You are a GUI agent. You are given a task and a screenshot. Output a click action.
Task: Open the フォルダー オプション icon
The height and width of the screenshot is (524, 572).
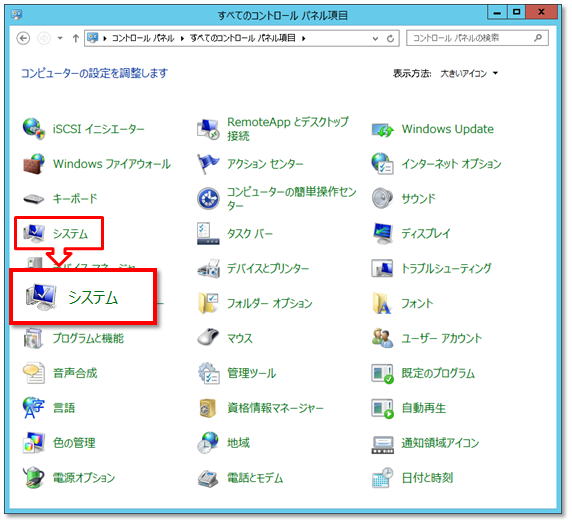[x=208, y=303]
